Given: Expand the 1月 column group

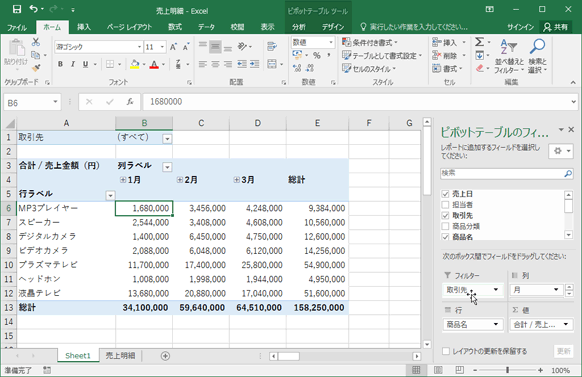Looking at the screenshot, I should coord(122,180).
